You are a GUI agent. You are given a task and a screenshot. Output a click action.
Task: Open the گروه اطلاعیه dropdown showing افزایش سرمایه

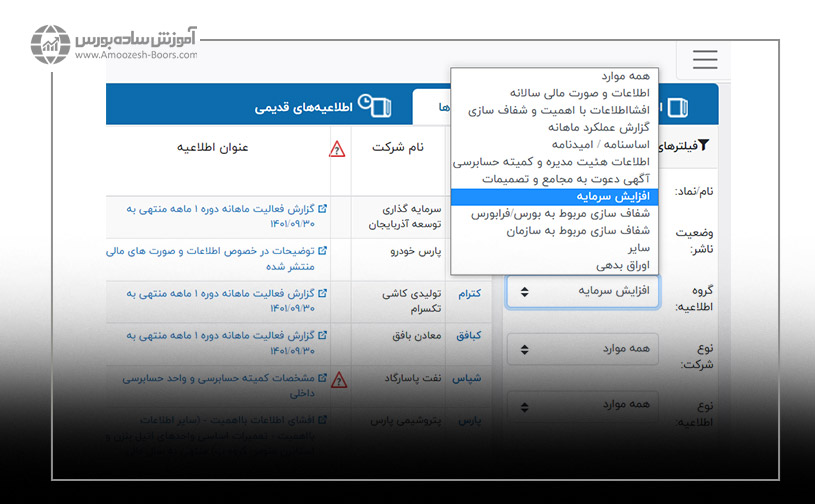click(x=582, y=291)
